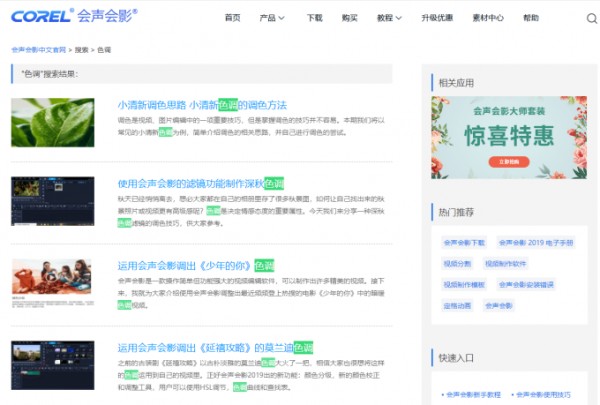The image size is (600, 405).
Task: Click the 惊喜特惠 promotional banner
Action: click(509, 137)
